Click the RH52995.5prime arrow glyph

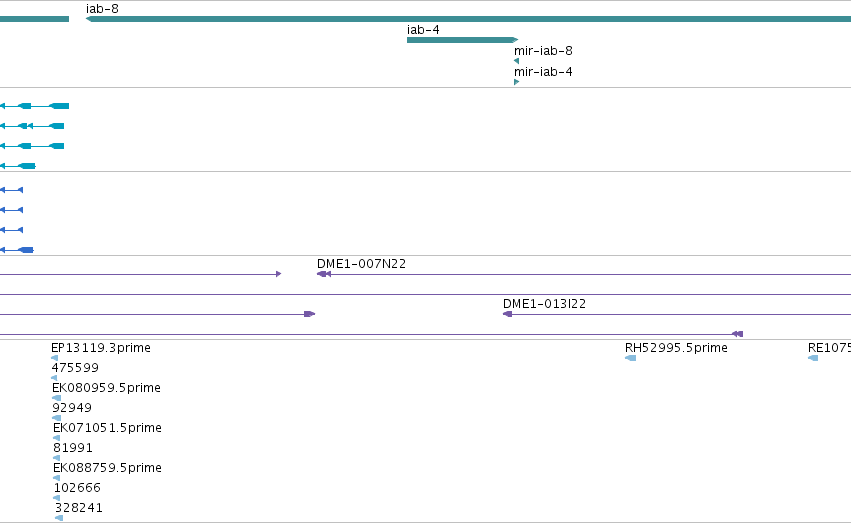(x=631, y=358)
